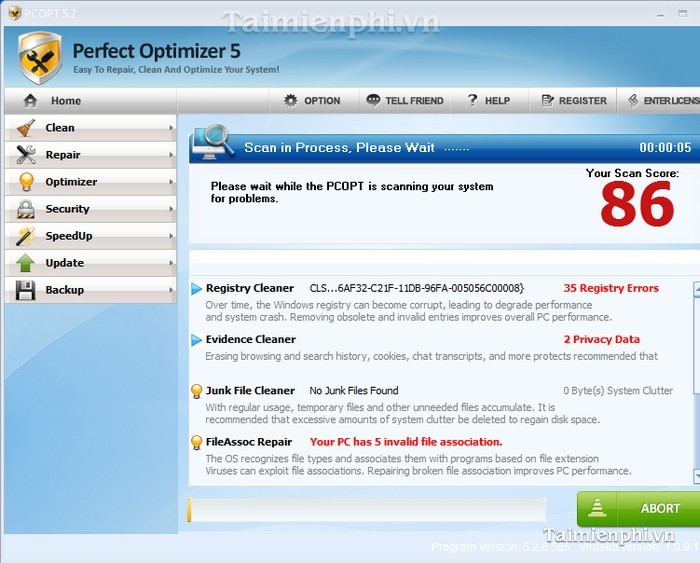Click the REGISTER notepad icon
Screen dimensions: 700x563
(x=547, y=100)
